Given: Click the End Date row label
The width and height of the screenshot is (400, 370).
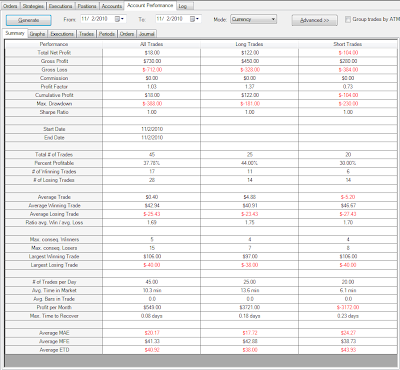Looking at the screenshot, I should coord(54,138).
